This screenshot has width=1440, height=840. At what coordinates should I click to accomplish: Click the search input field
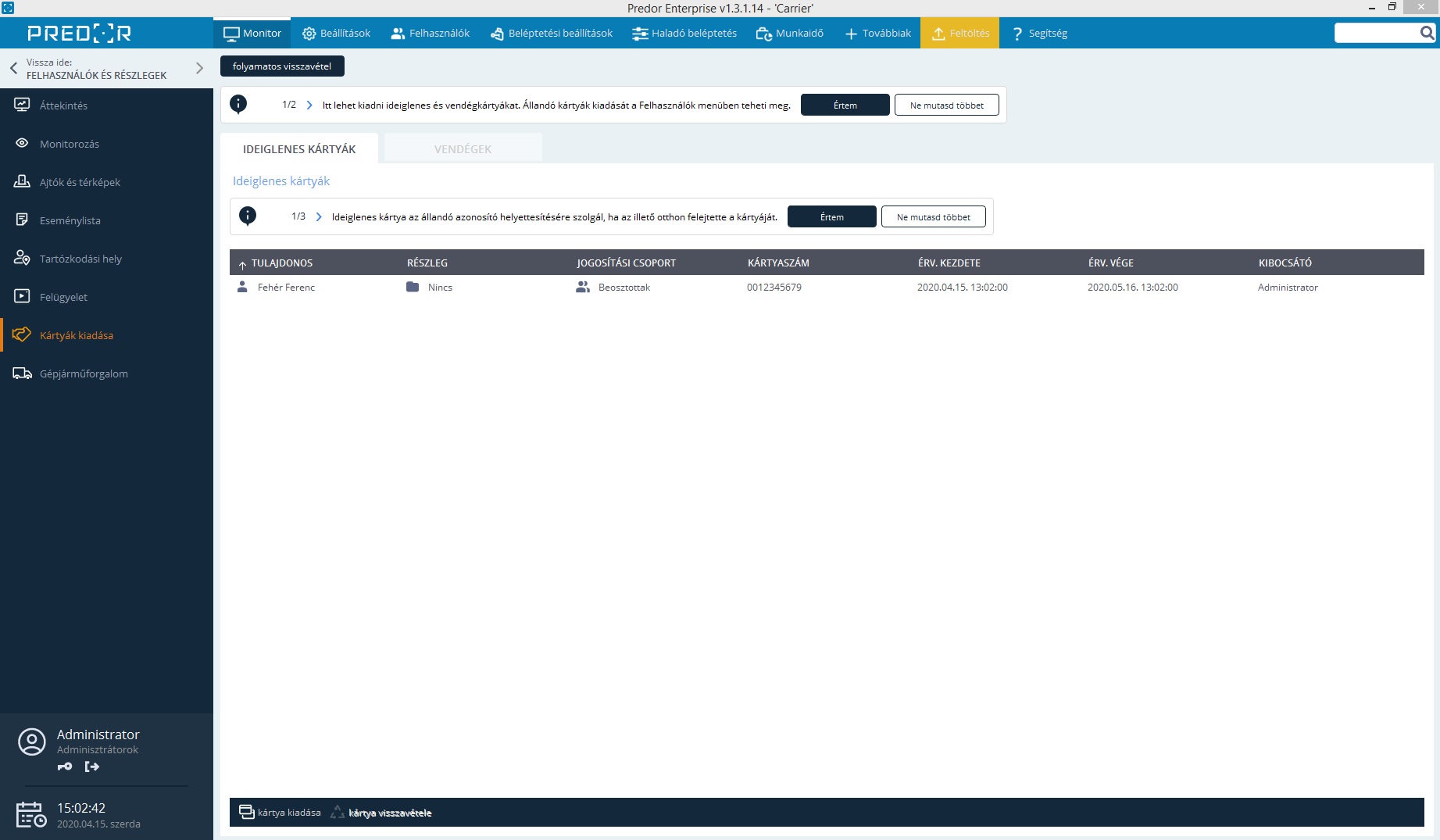[x=1376, y=33]
